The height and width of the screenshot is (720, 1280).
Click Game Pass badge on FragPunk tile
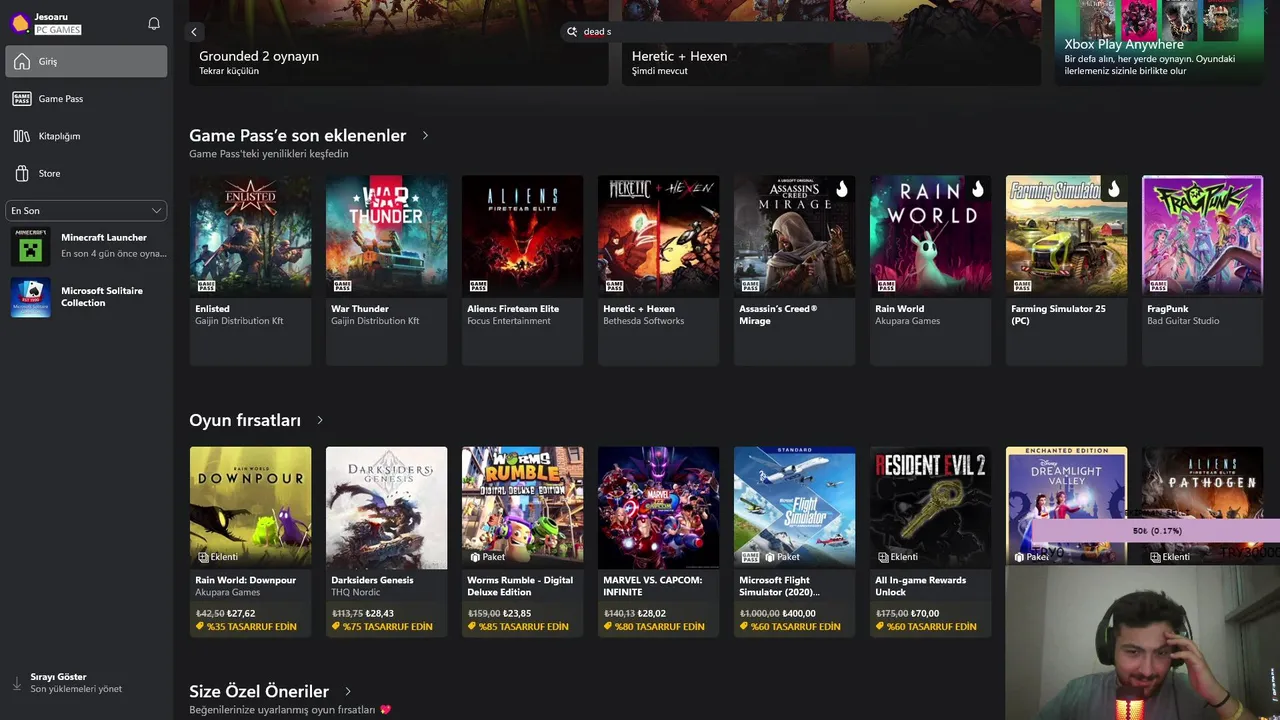pos(1157,285)
